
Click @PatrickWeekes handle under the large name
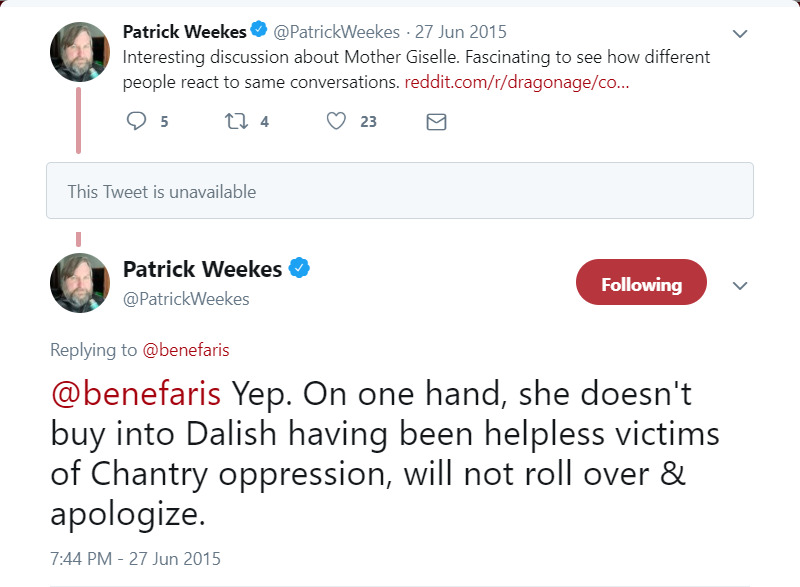(x=186, y=299)
